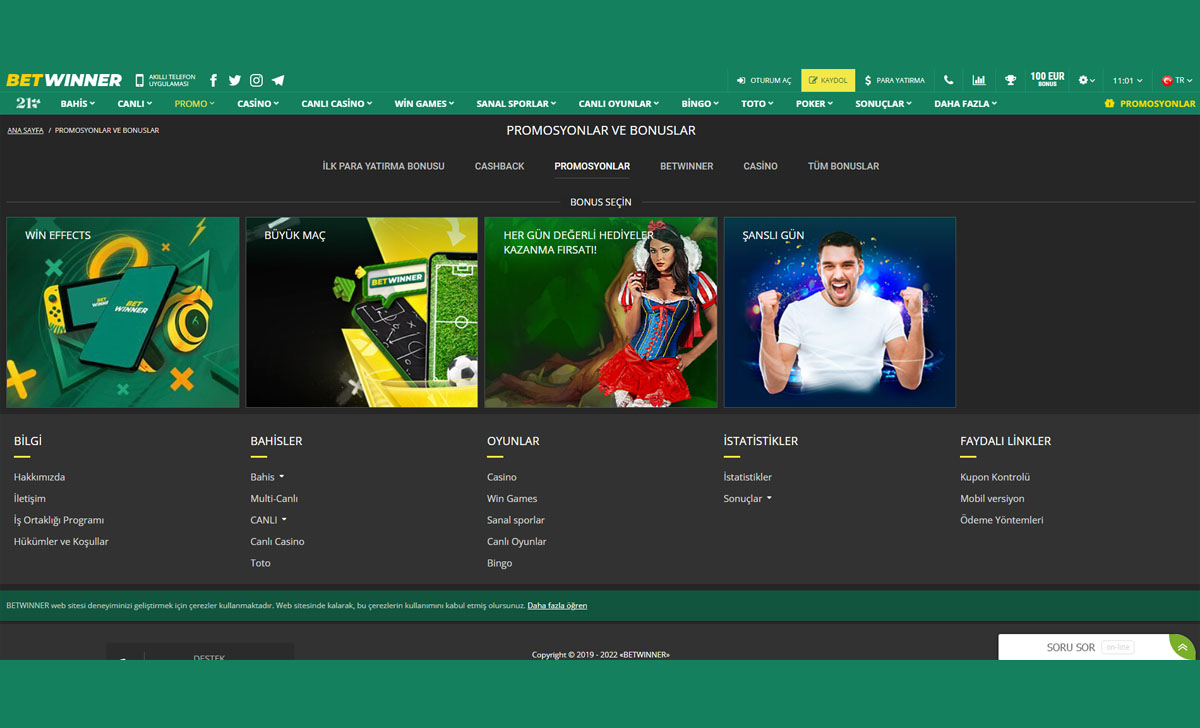Image resolution: width=1200 pixels, height=728 pixels.
Task: Expand the CANLI menu in navigation bar
Action: point(135,103)
